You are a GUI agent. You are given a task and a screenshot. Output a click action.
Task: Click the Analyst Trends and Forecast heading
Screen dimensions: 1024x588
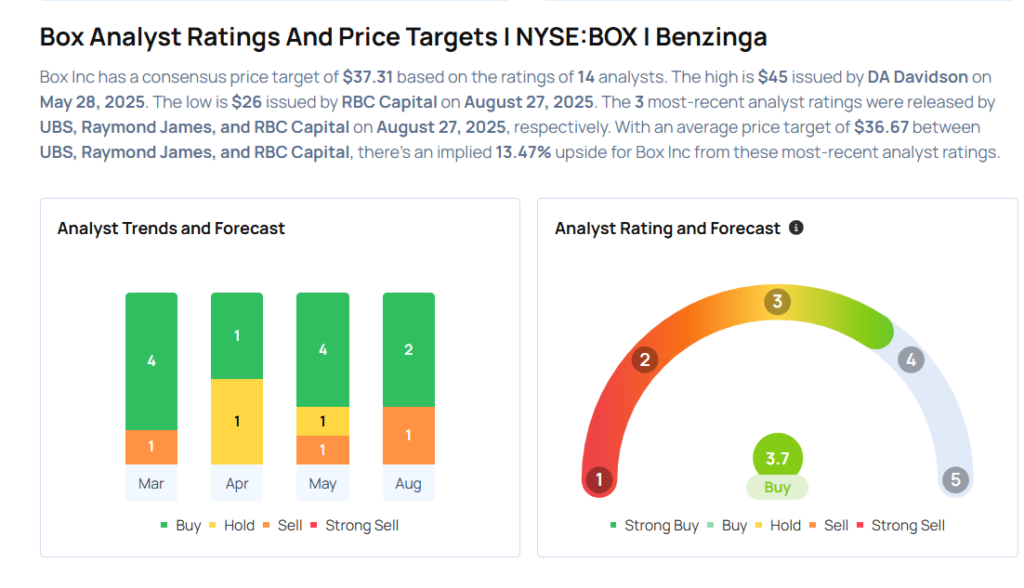pyautogui.click(x=171, y=229)
